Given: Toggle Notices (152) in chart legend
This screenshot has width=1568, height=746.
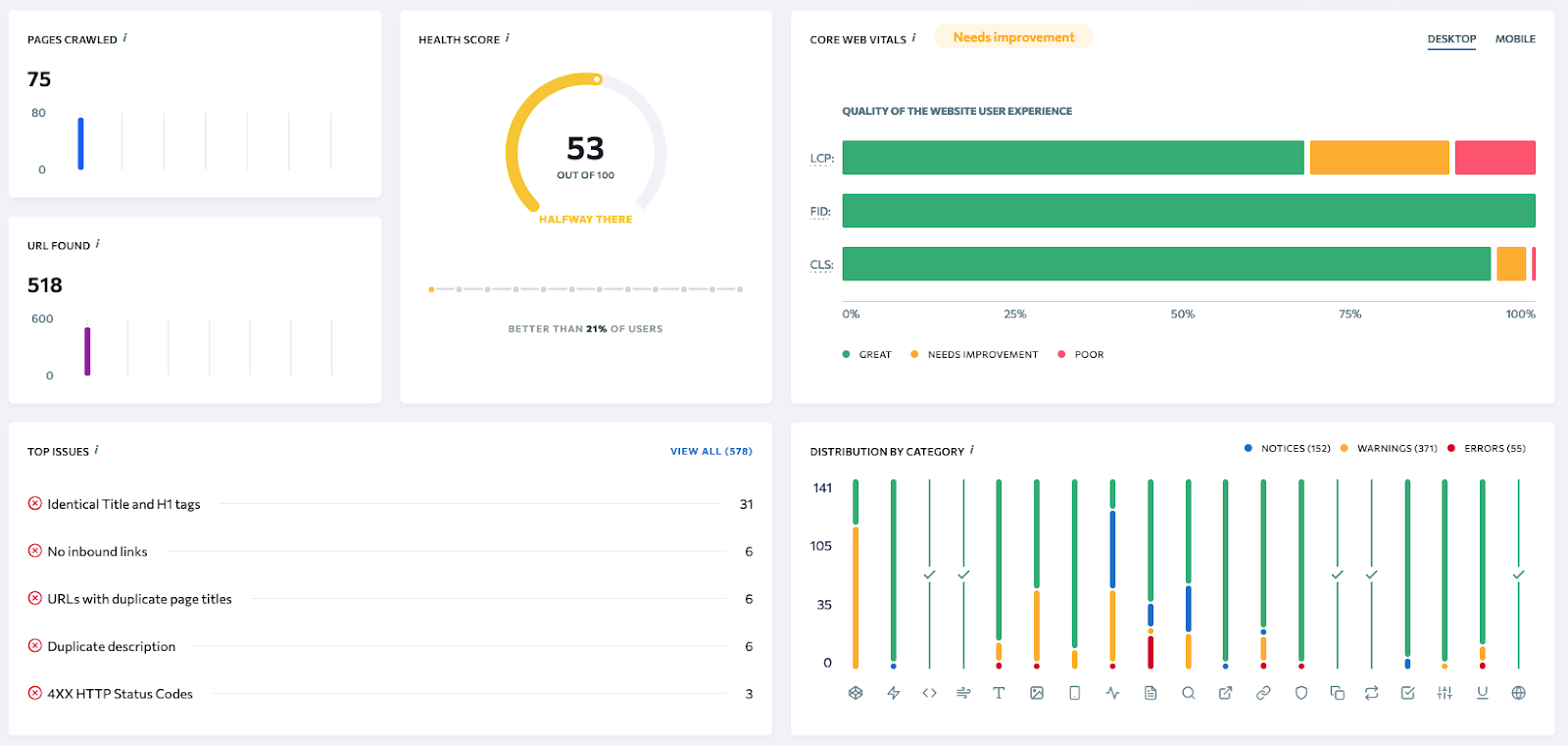Looking at the screenshot, I should (x=1287, y=448).
